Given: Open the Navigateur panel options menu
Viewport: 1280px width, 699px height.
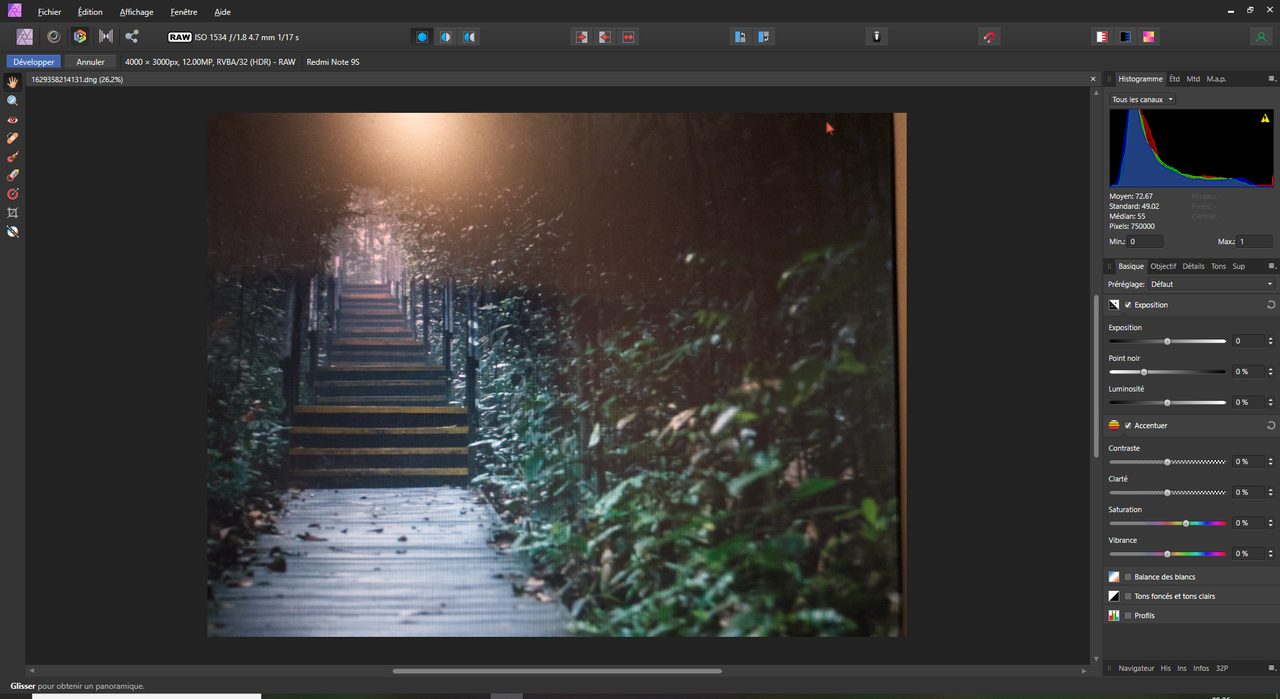Looking at the screenshot, I should pyautogui.click(x=1272, y=668).
